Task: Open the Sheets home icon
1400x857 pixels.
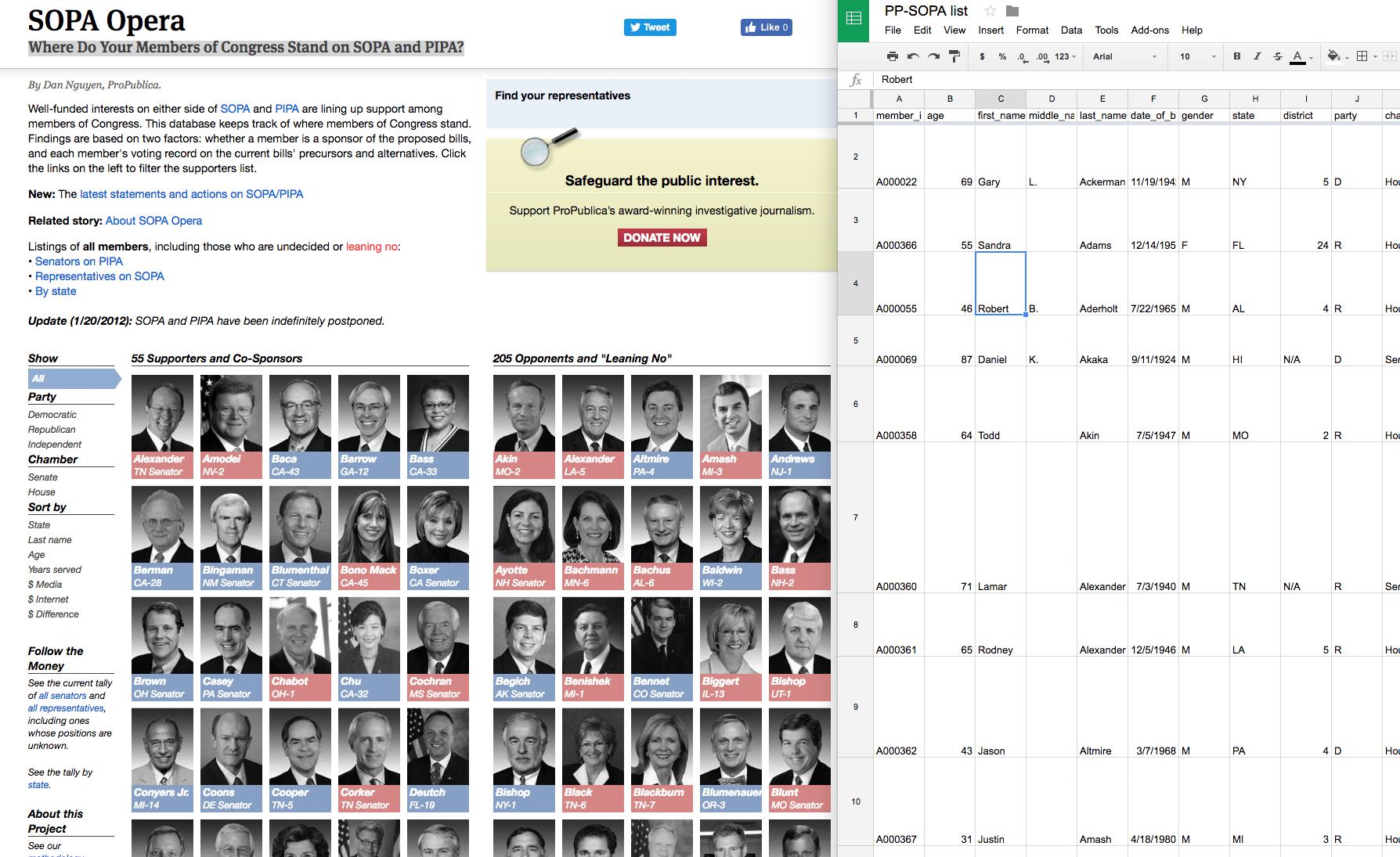Action: [853, 19]
